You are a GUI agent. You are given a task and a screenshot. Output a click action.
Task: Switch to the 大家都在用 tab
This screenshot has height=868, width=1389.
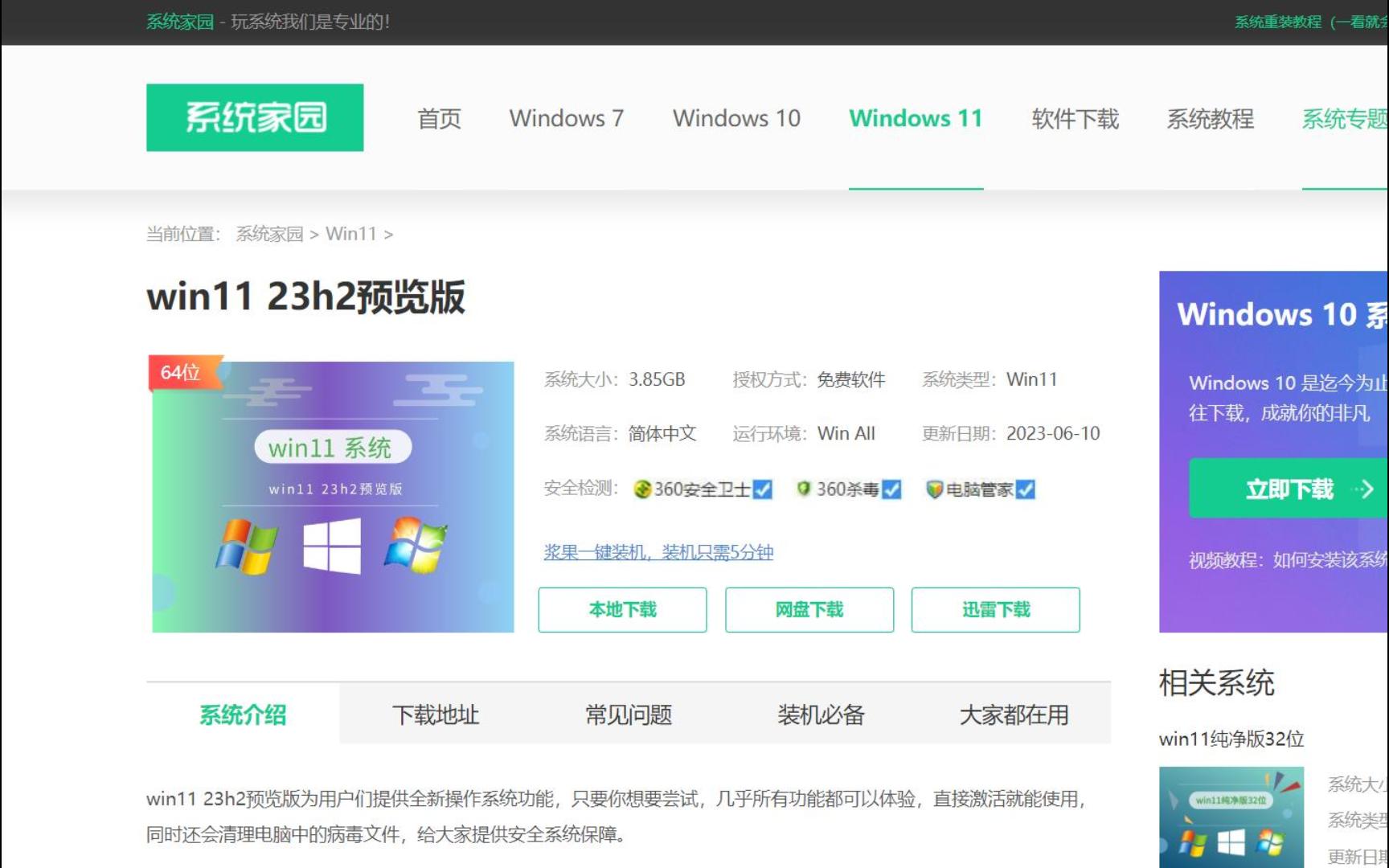coord(1014,714)
